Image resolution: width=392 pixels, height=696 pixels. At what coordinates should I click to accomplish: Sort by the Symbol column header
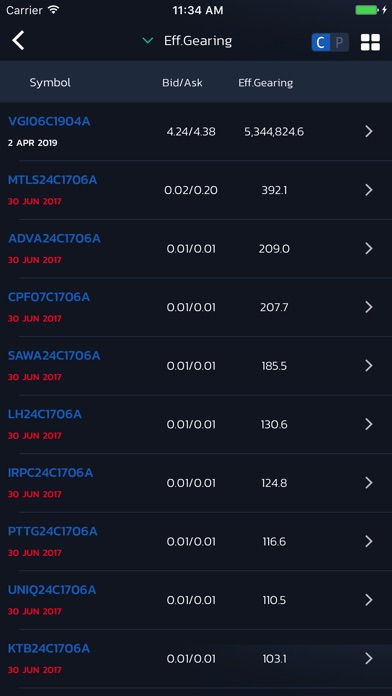coord(50,83)
